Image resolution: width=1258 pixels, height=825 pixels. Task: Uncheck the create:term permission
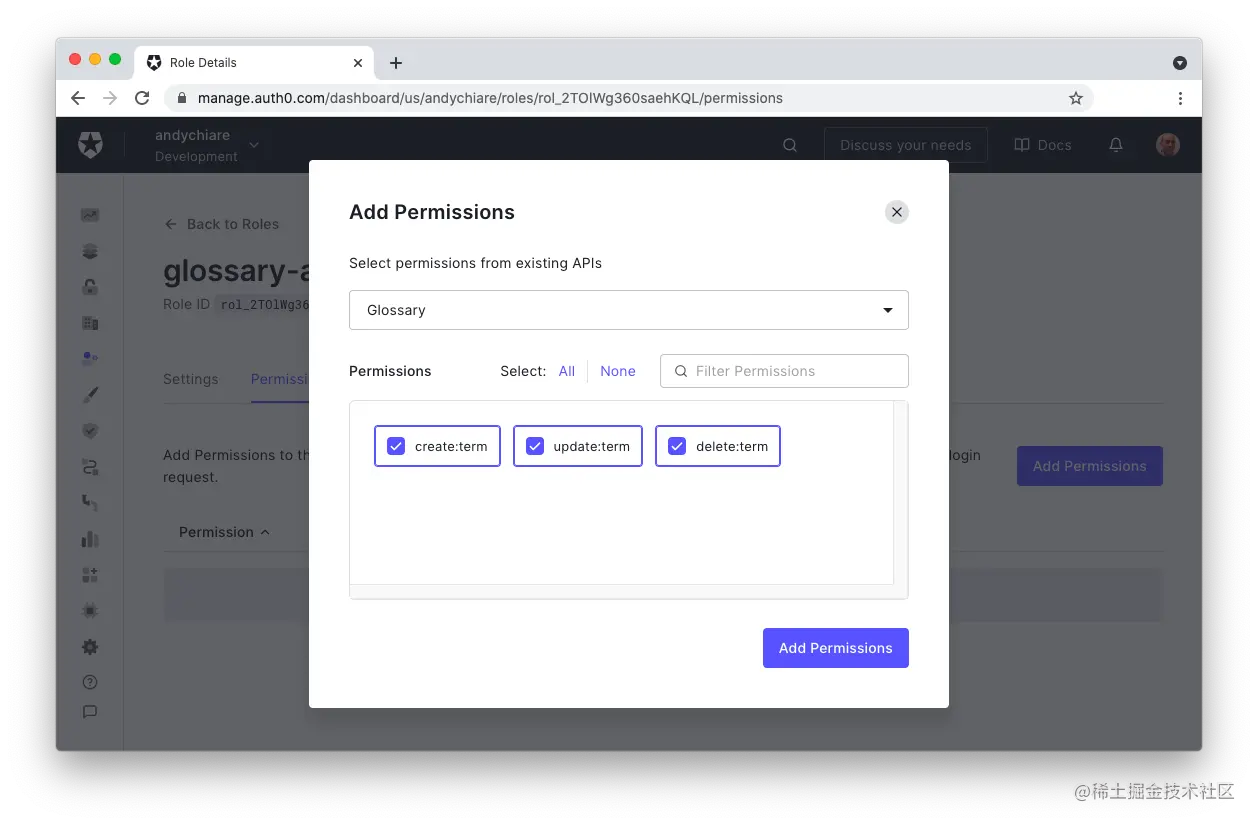point(395,445)
